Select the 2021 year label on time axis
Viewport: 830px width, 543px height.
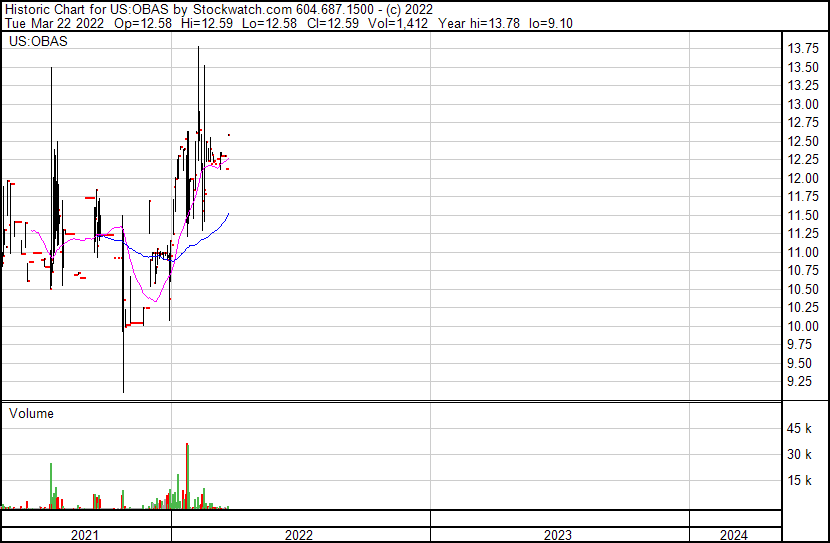point(85,535)
